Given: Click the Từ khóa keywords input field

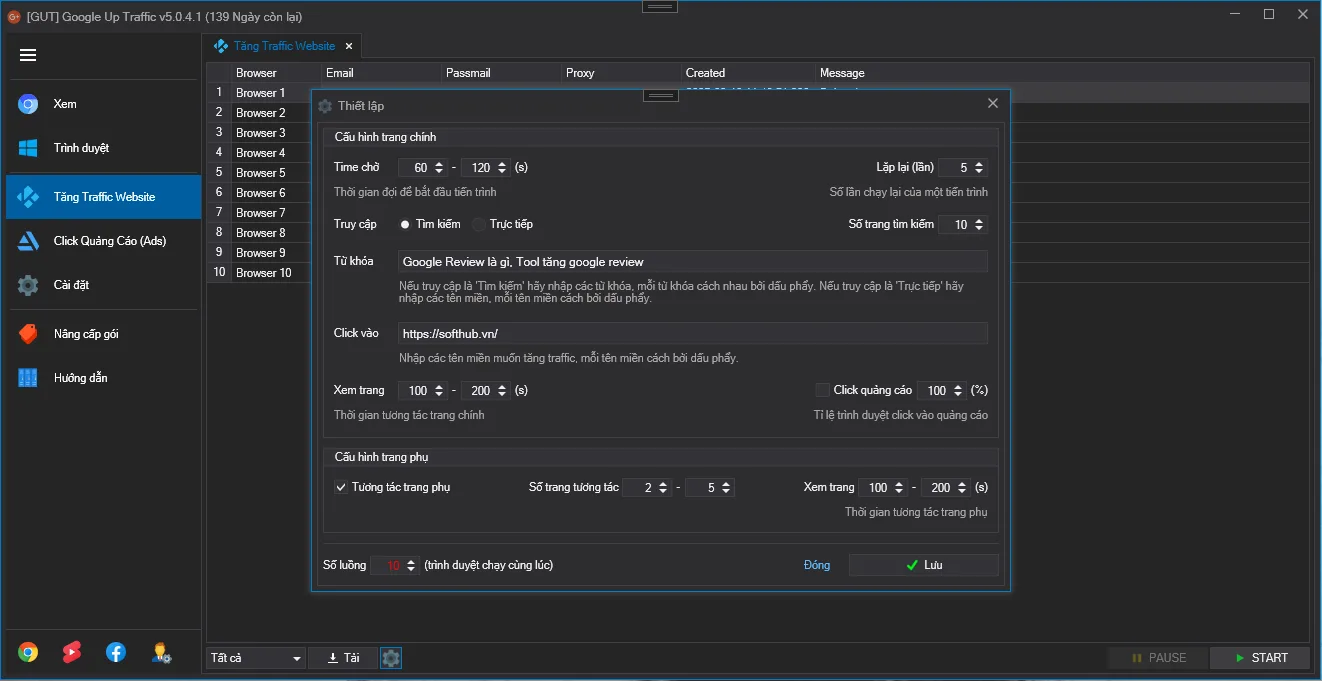Looking at the screenshot, I should (x=692, y=261).
